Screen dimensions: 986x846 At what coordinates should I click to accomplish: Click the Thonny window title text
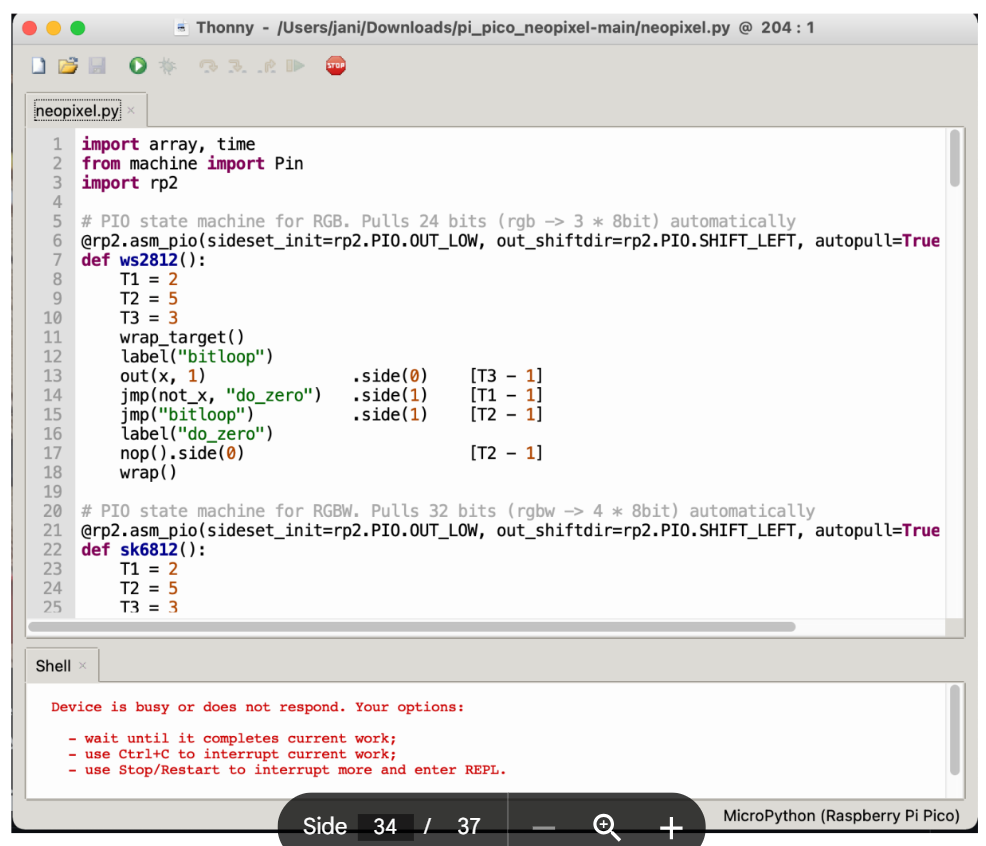(505, 28)
